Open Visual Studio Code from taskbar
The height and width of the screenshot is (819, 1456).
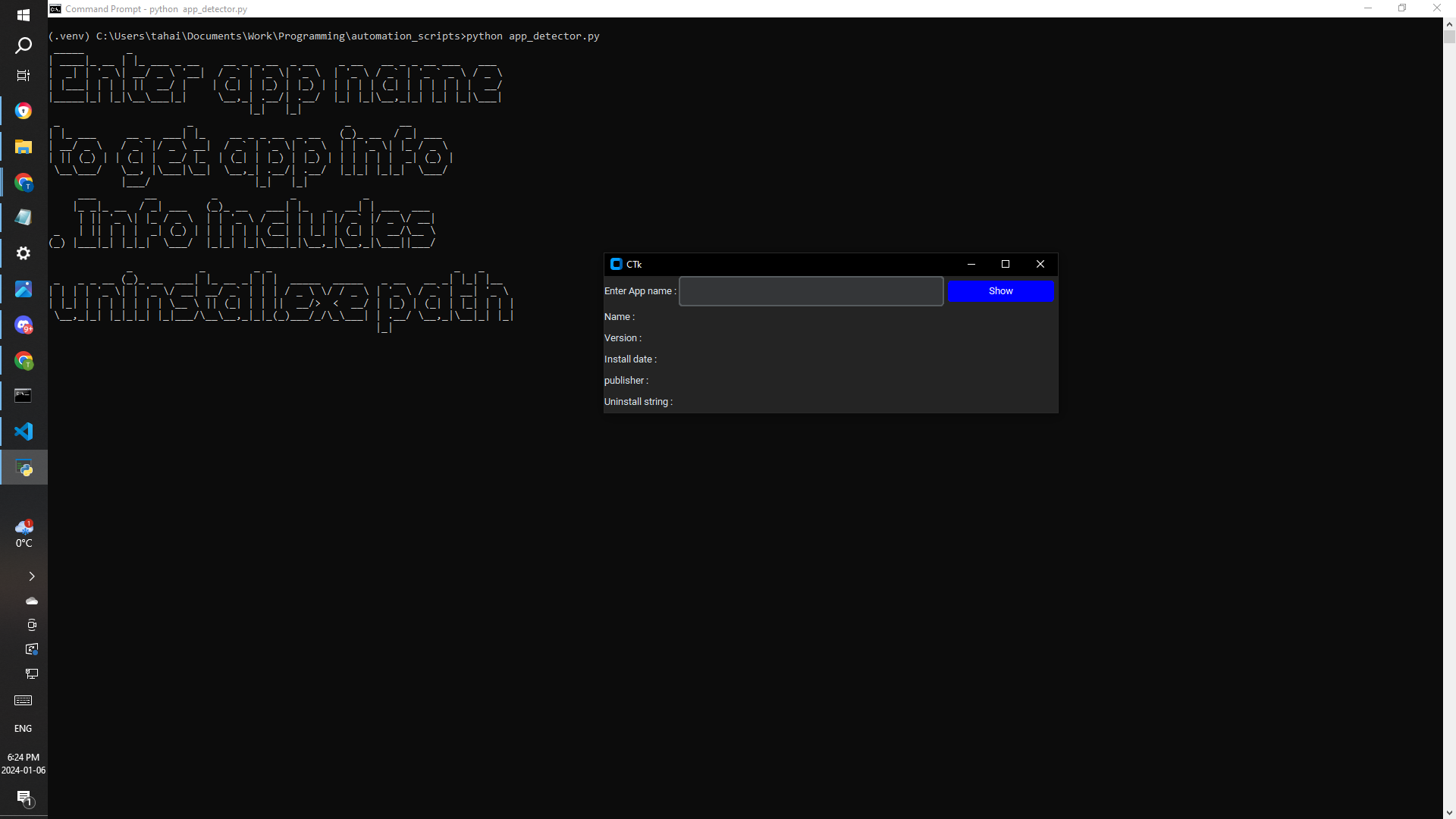point(24,431)
